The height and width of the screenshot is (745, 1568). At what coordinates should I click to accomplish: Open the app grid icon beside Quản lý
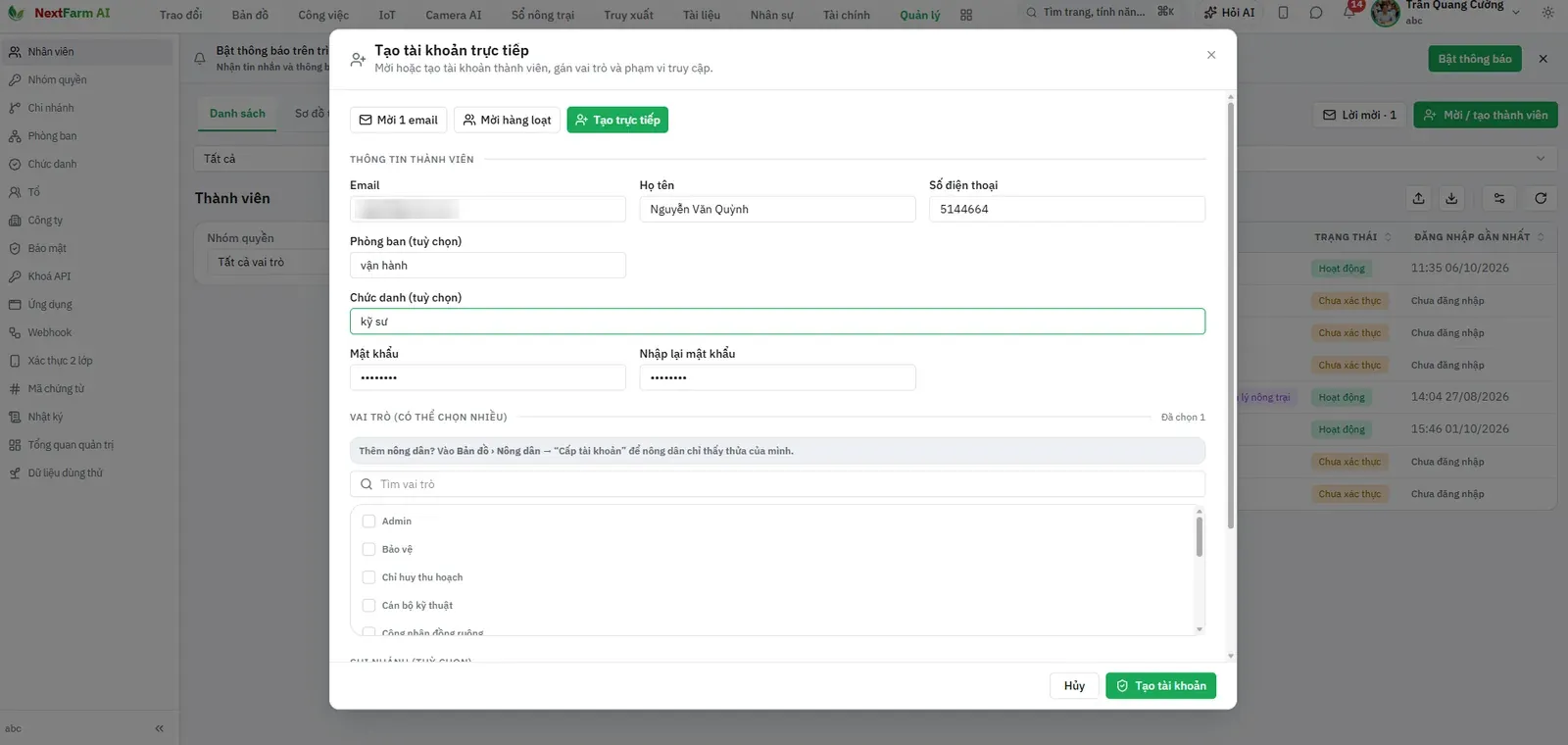click(x=966, y=15)
